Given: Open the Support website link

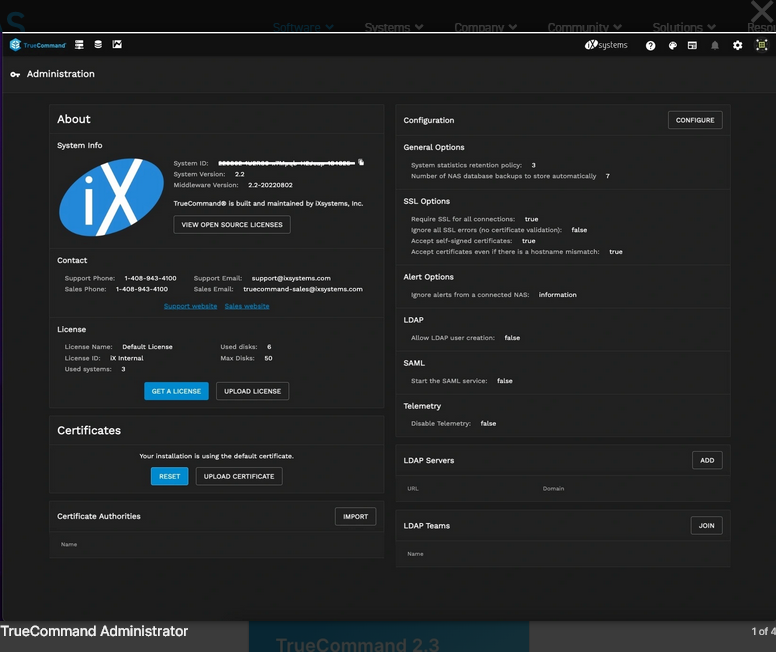Looking at the screenshot, I should pos(191,306).
